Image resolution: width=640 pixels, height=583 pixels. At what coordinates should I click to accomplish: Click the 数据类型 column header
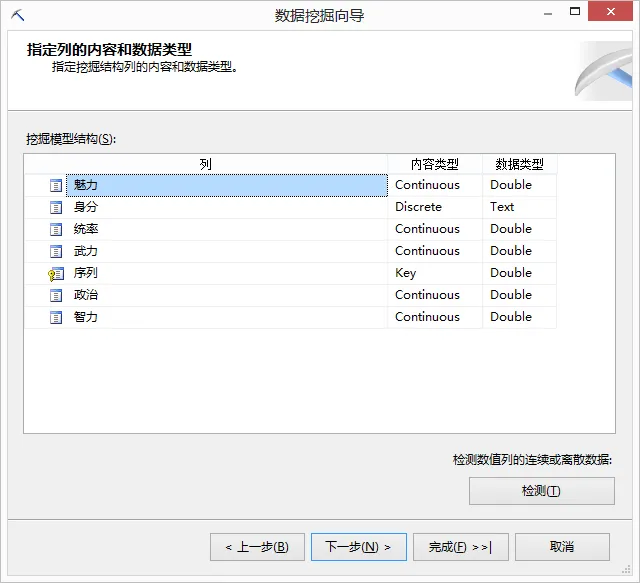coord(519,164)
